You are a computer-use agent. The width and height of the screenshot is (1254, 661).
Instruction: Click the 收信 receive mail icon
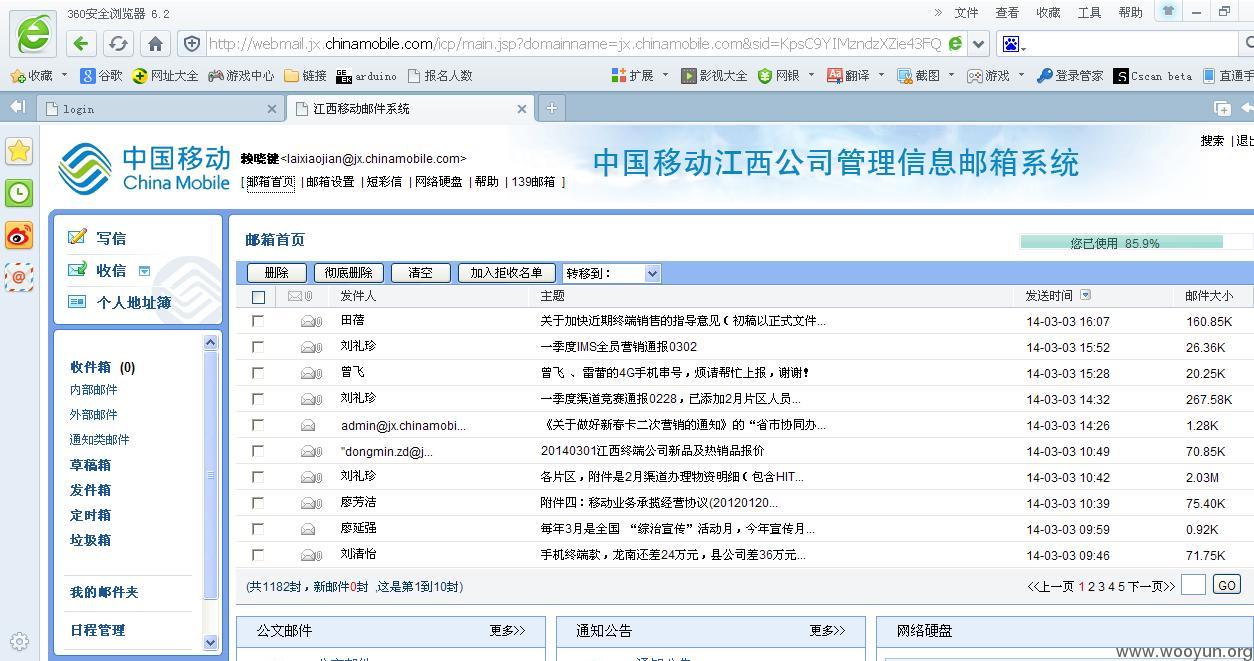coord(77,269)
